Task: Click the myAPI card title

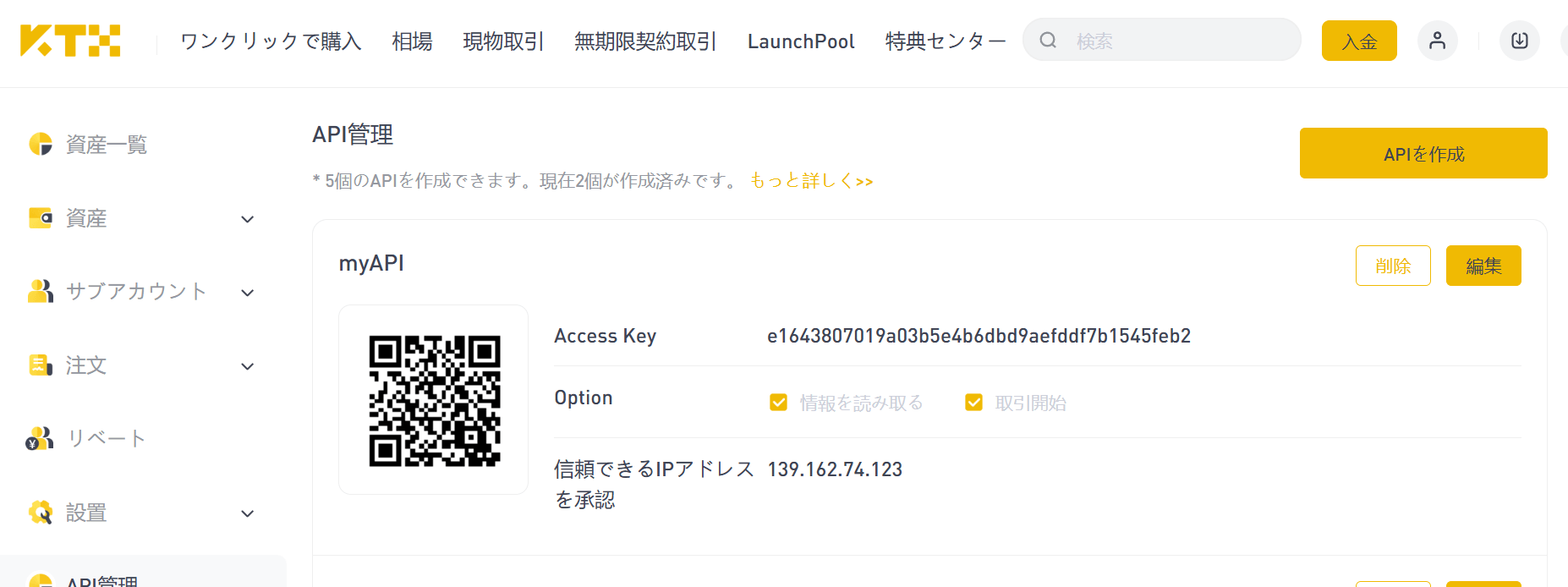Action: (x=371, y=263)
